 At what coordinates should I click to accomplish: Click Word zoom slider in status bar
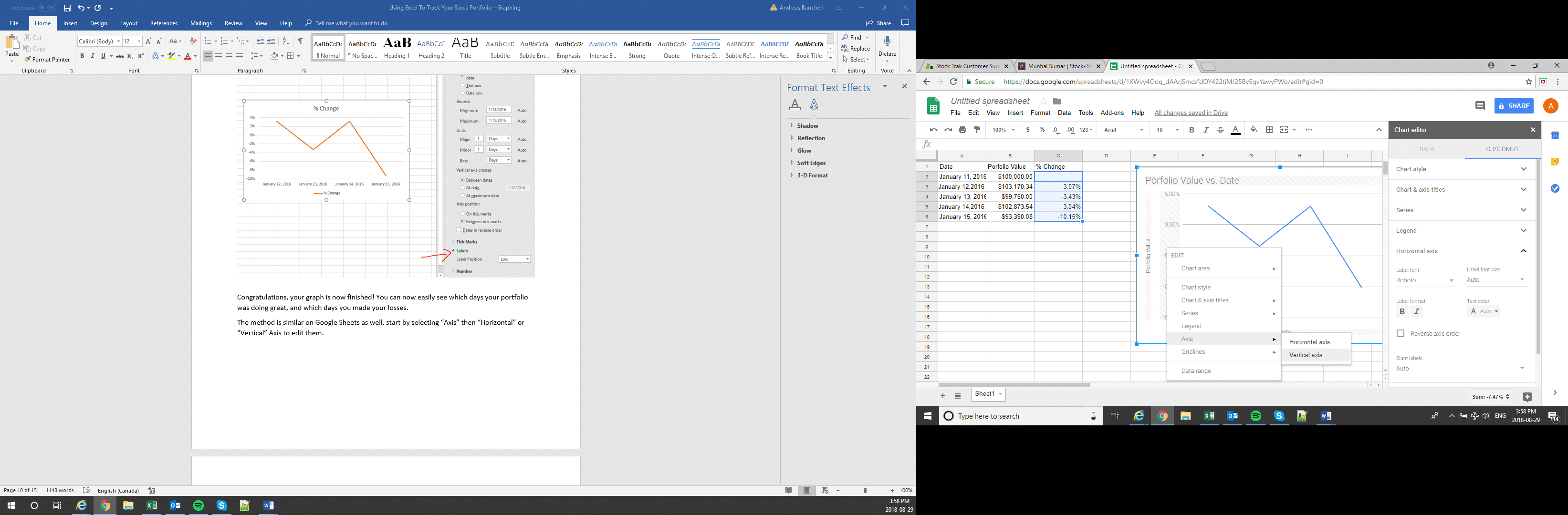865,491
